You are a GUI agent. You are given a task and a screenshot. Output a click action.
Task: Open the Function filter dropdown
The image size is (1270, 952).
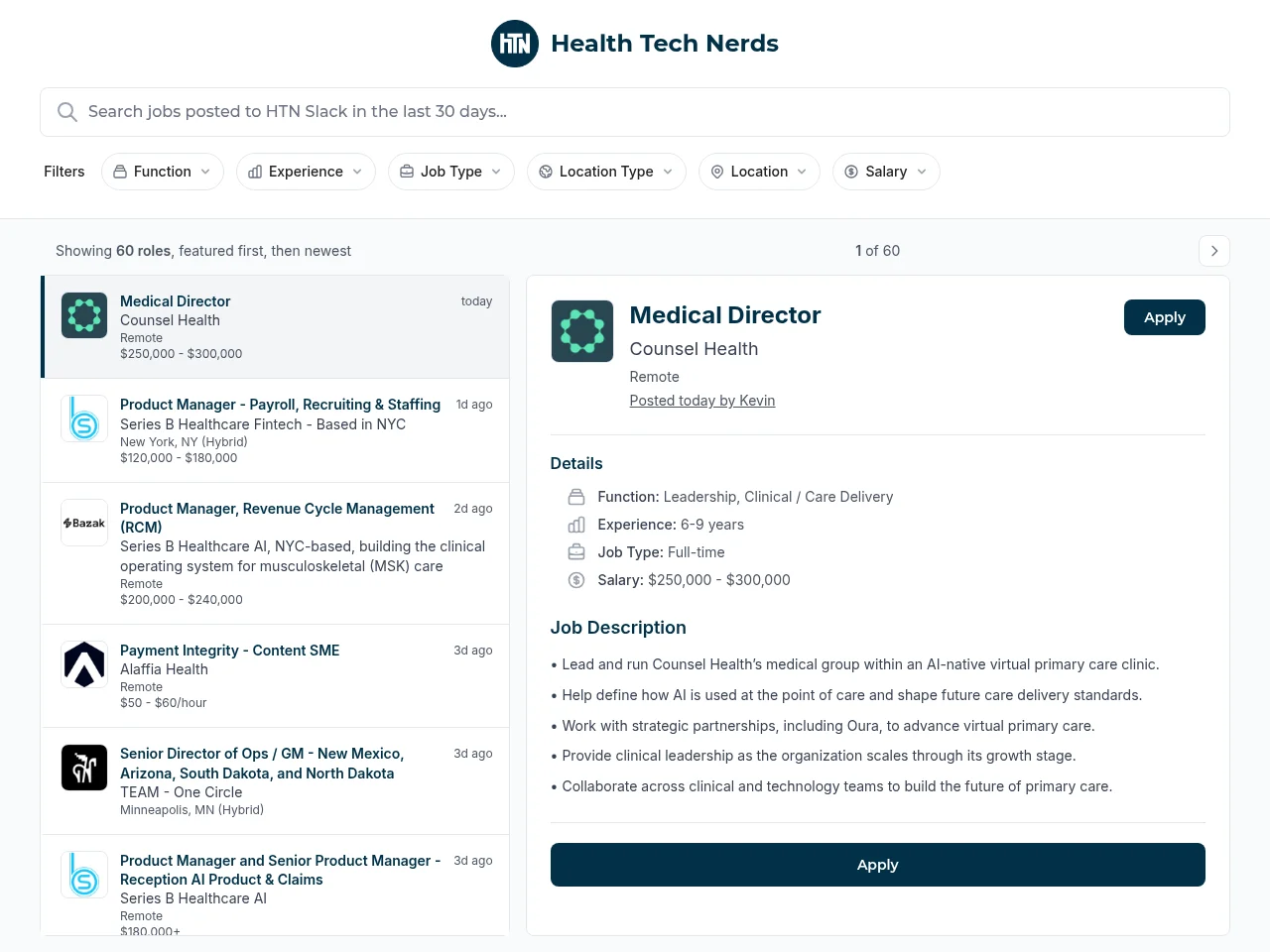pyautogui.click(x=163, y=172)
